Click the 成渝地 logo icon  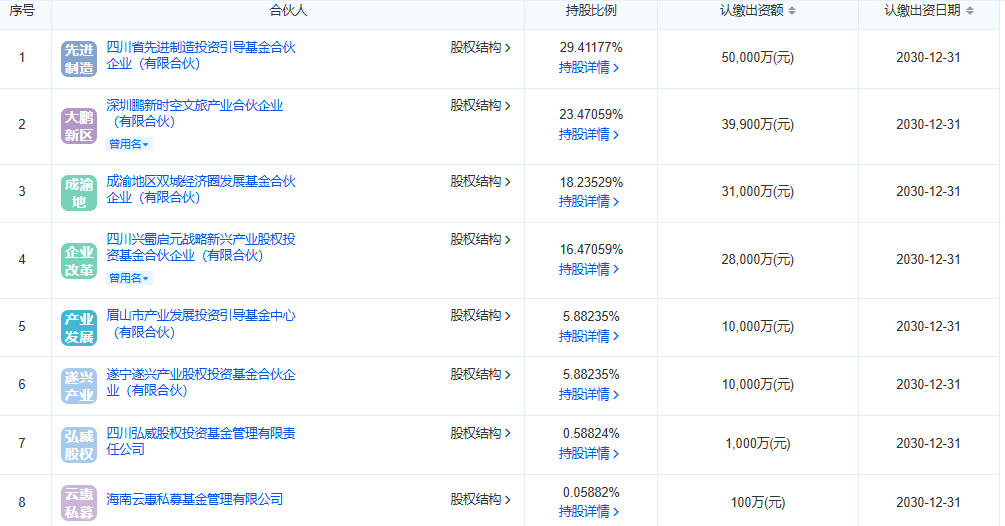[x=79, y=193]
